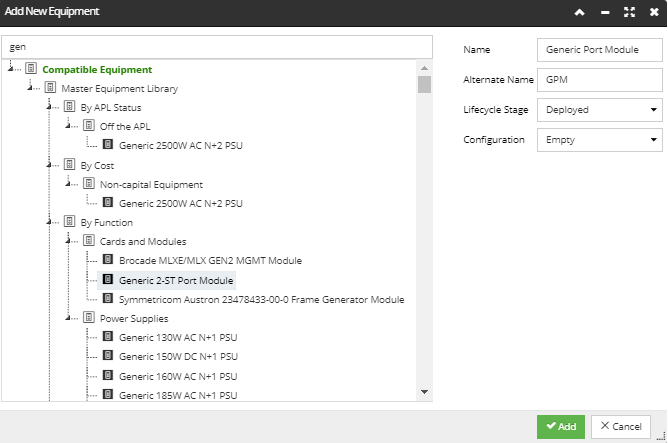
Task: Click the Master Equipment Library folder icon
Action: click(50, 87)
